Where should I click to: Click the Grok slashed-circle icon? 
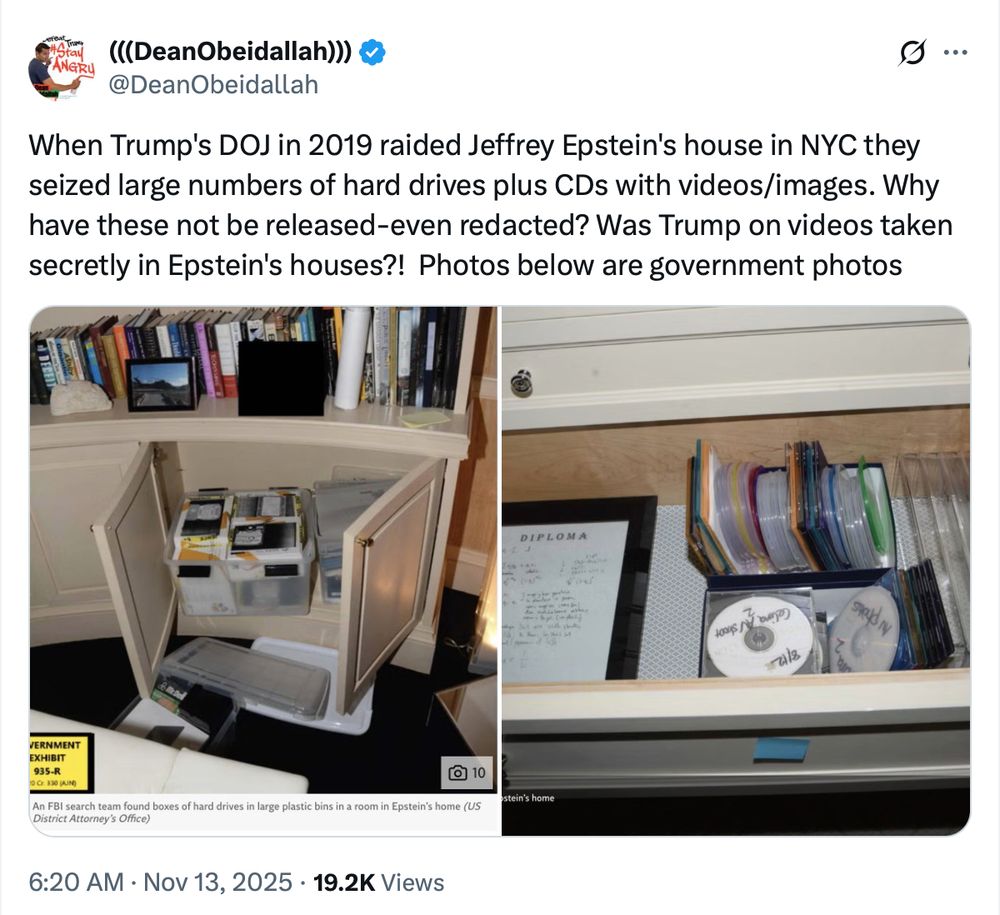click(912, 52)
